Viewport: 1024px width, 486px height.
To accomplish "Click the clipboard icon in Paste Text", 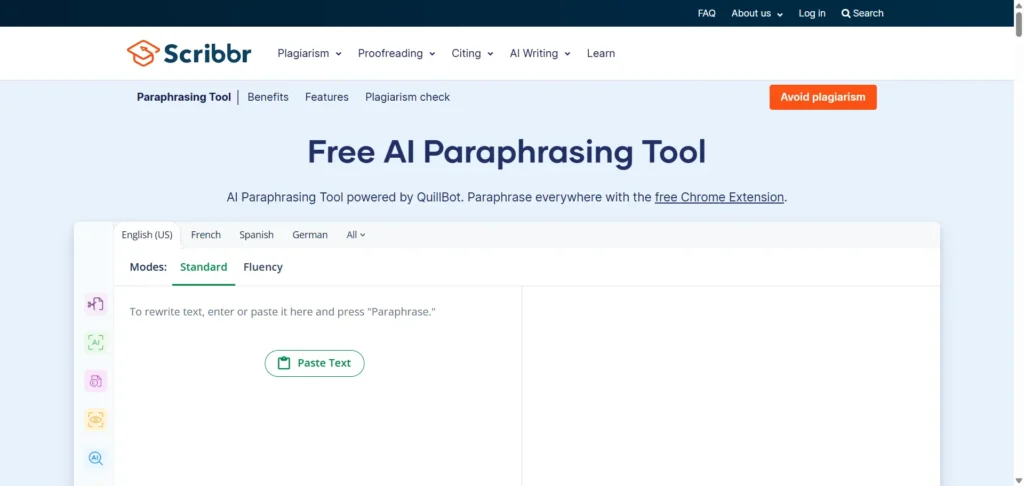I will point(284,363).
